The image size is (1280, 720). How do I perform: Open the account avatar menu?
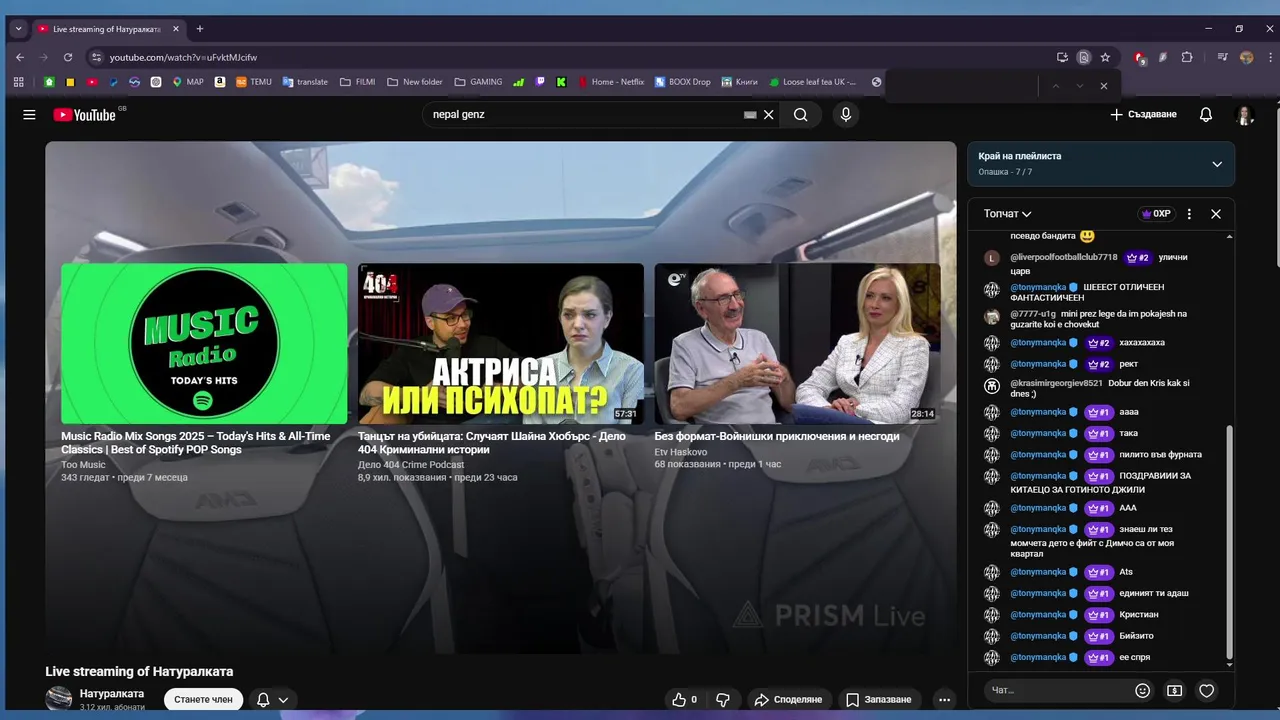pyautogui.click(x=1245, y=115)
